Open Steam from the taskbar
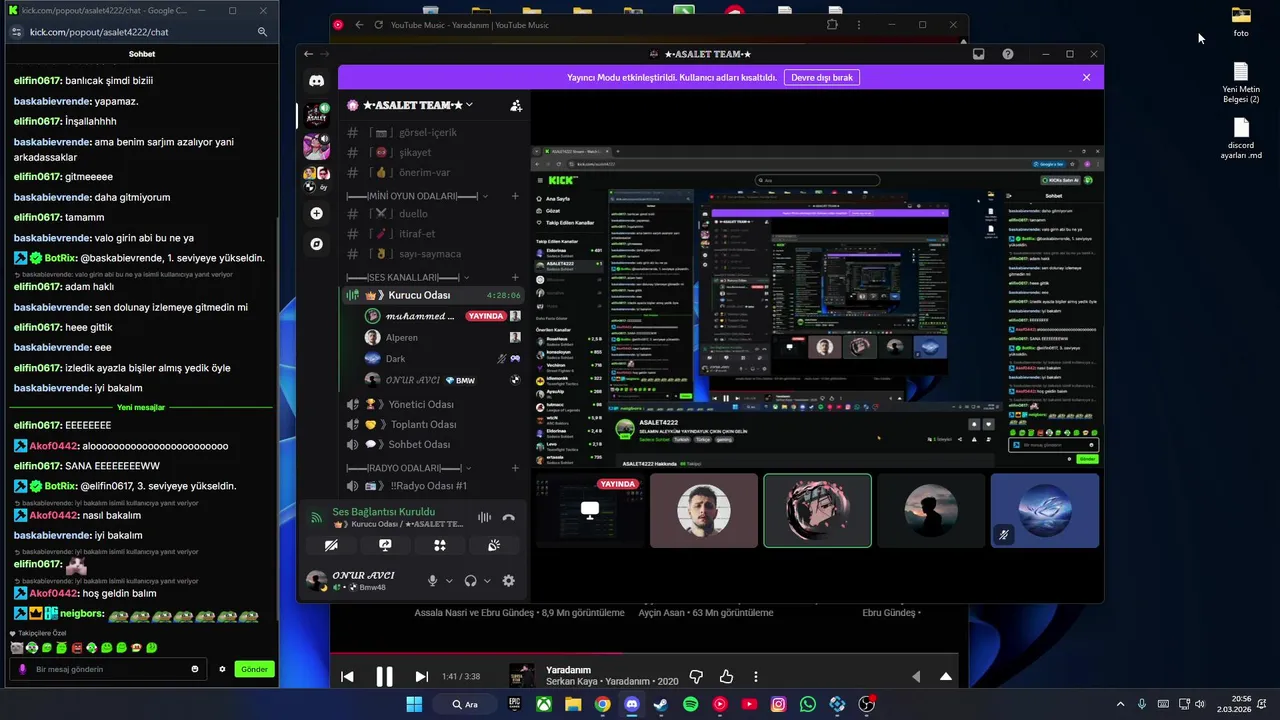The image size is (1280, 720). 661,704
